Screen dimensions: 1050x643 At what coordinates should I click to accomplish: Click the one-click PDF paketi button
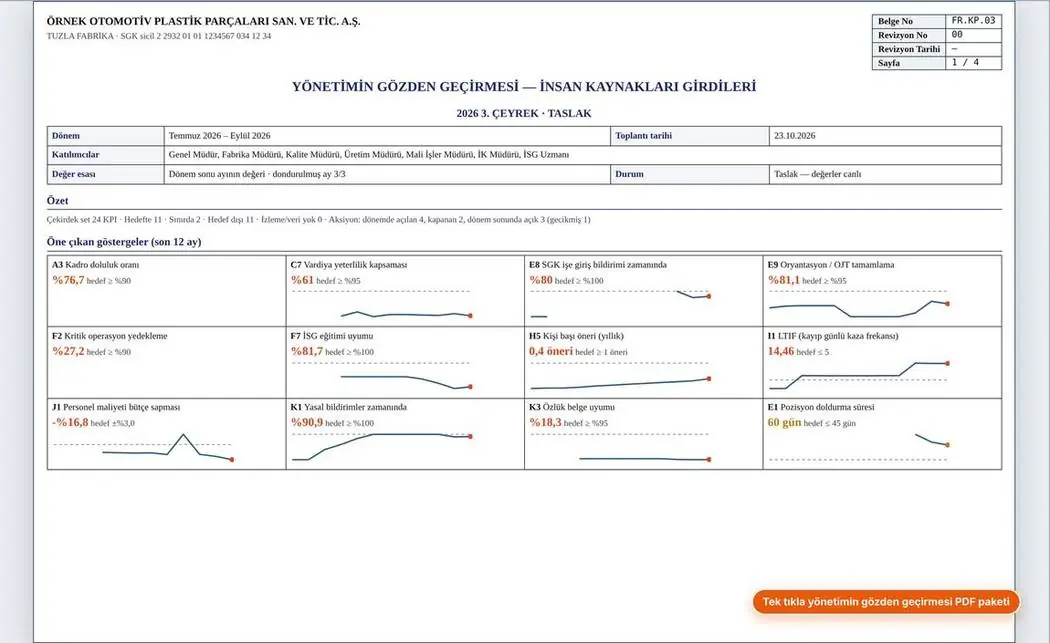886,601
